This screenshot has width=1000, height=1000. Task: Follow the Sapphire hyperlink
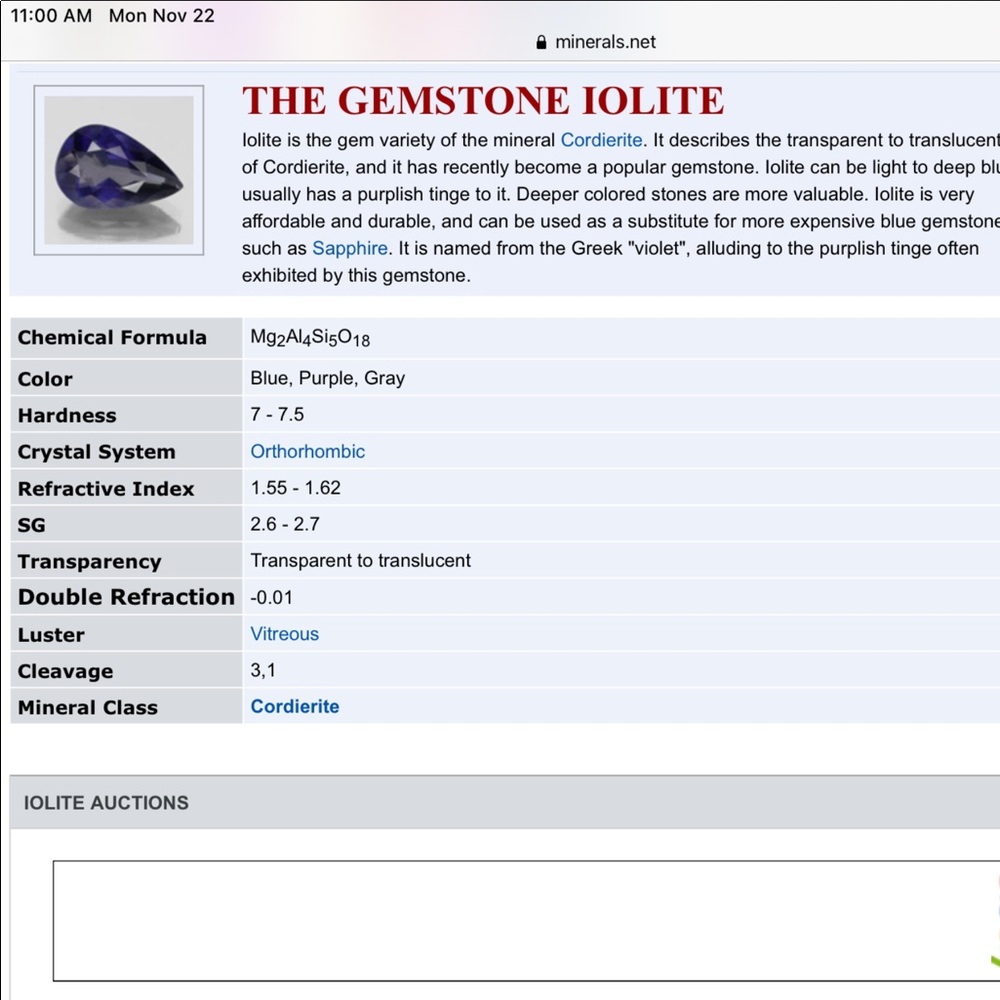[349, 248]
